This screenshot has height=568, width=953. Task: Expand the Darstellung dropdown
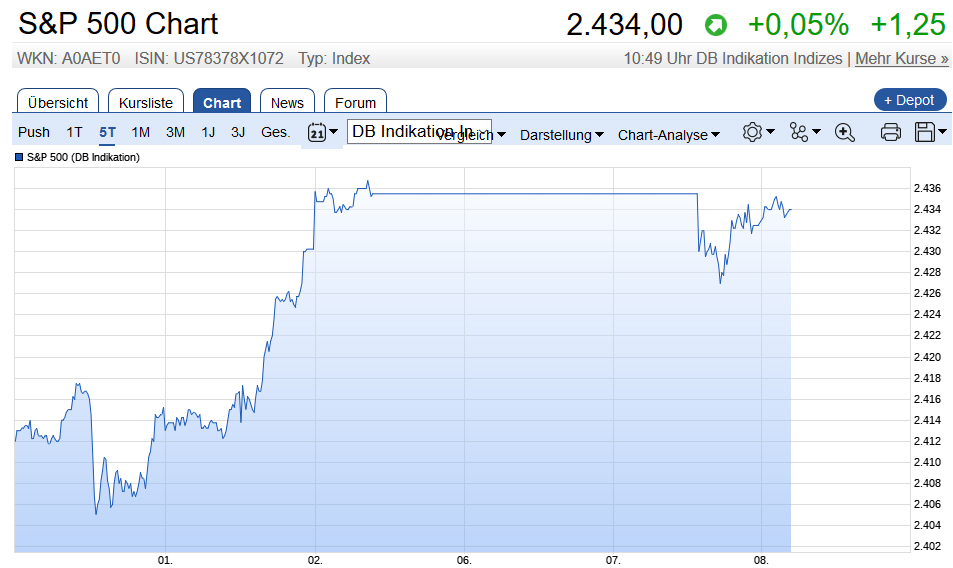click(562, 135)
